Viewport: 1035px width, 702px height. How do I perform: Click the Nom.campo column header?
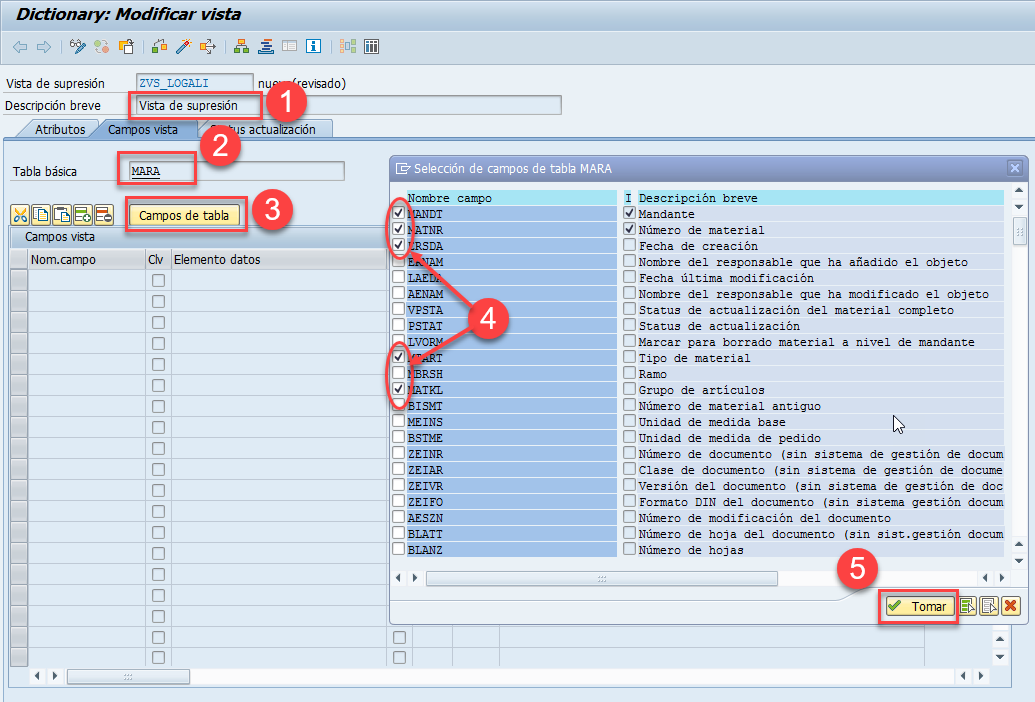tap(86, 259)
